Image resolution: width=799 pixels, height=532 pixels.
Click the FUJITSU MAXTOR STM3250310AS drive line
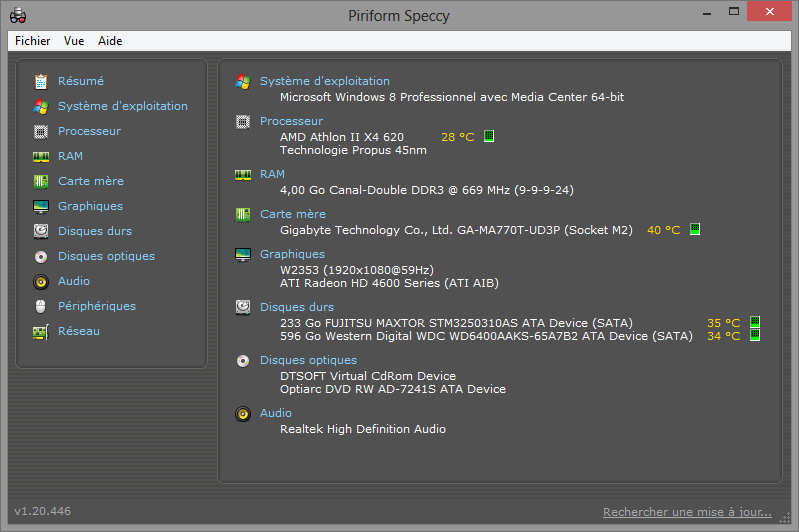tap(456, 323)
